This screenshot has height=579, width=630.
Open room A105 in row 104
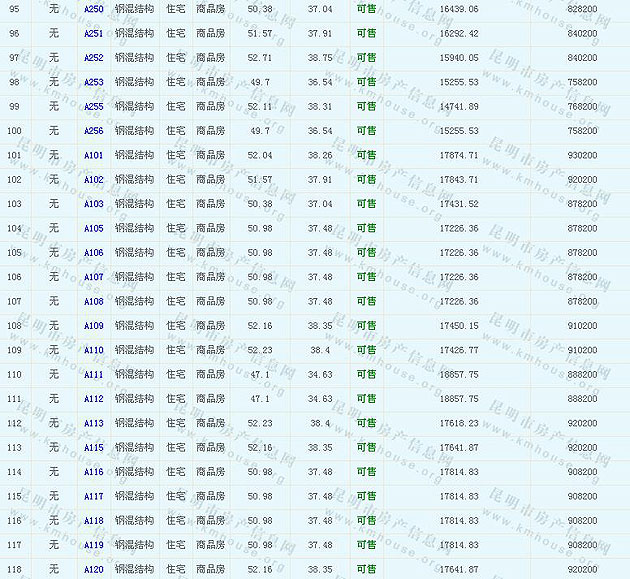point(93,228)
